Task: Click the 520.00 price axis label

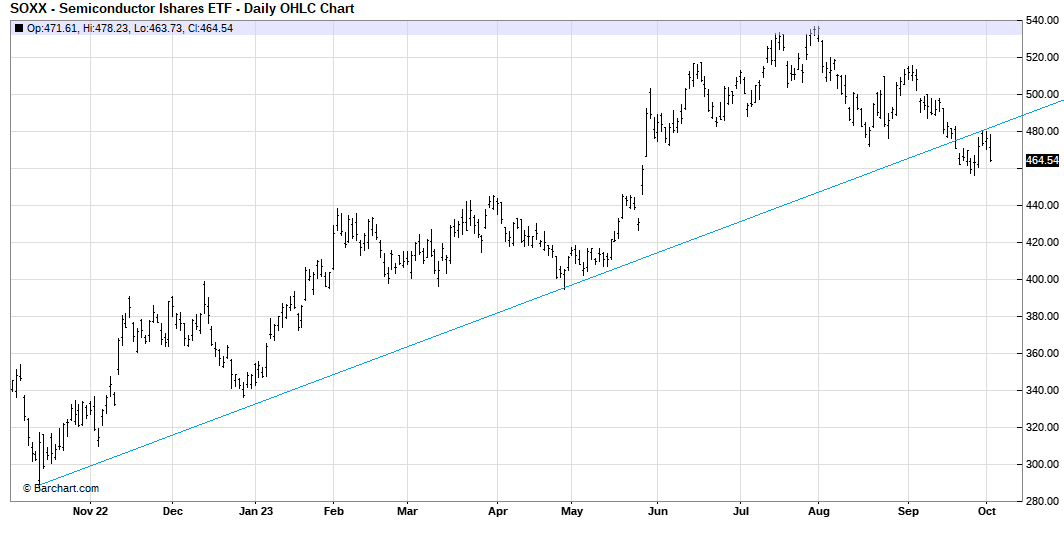Action: (1042, 58)
